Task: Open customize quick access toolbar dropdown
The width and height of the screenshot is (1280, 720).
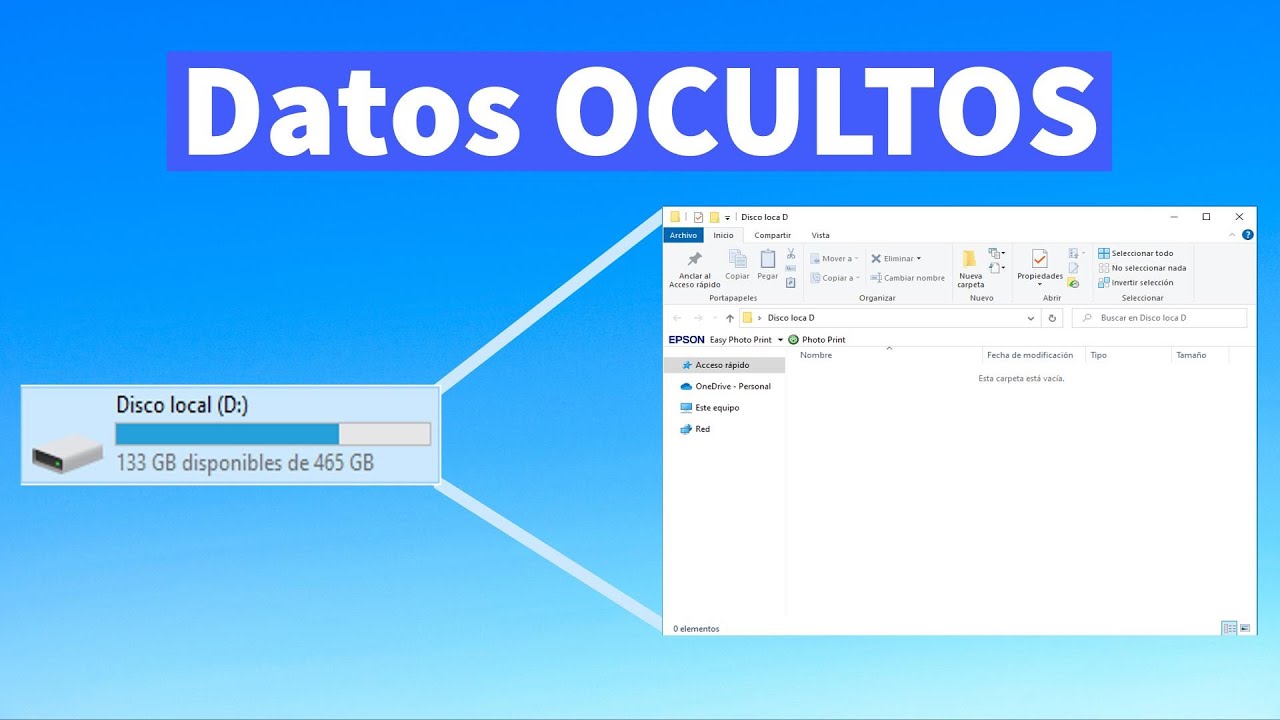Action: 728,218
